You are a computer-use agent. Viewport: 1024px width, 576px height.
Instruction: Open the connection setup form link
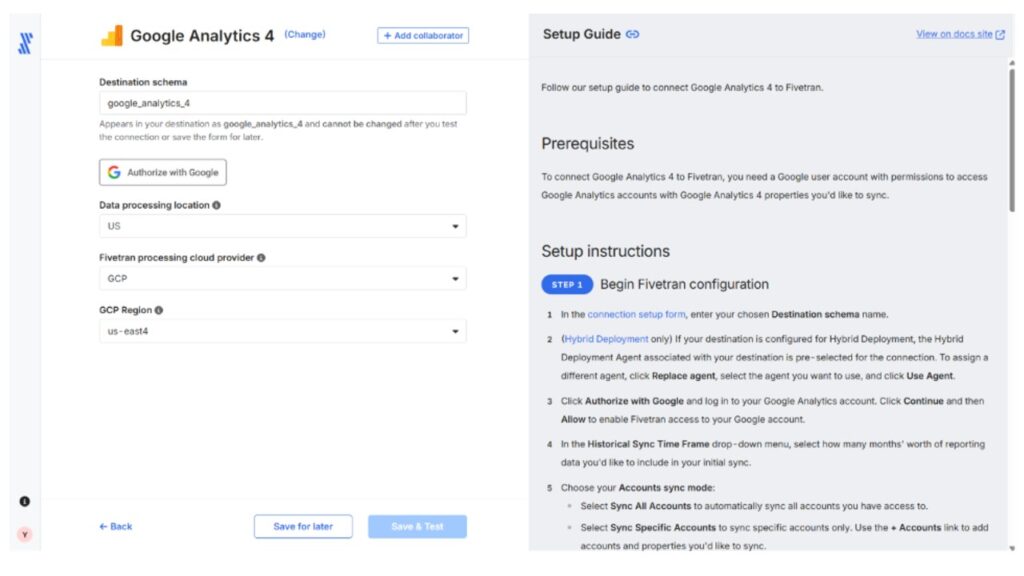click(636, 314)
